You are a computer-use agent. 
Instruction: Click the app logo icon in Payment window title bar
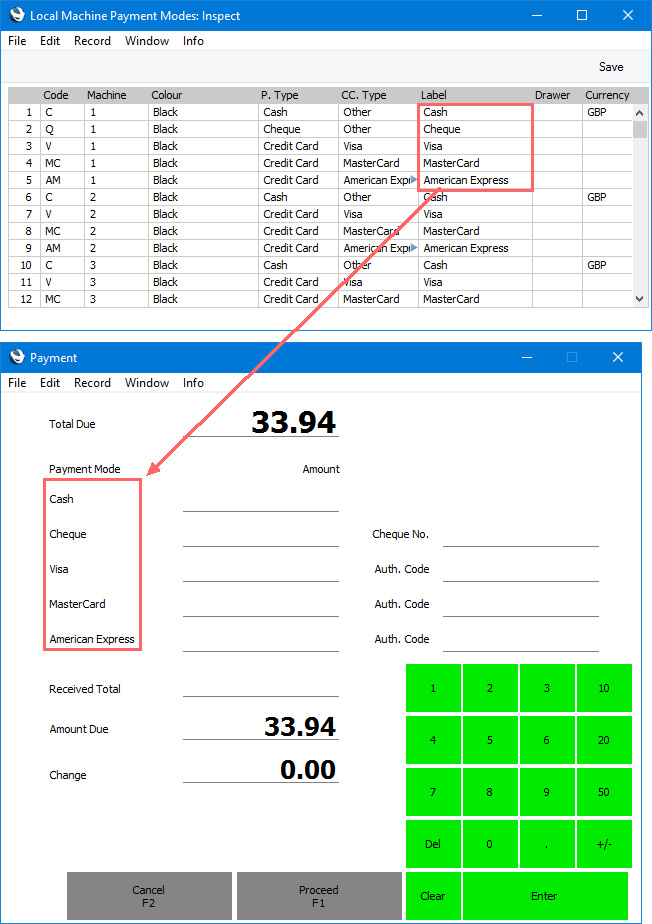pyautogui.click(x=17, y=357)
